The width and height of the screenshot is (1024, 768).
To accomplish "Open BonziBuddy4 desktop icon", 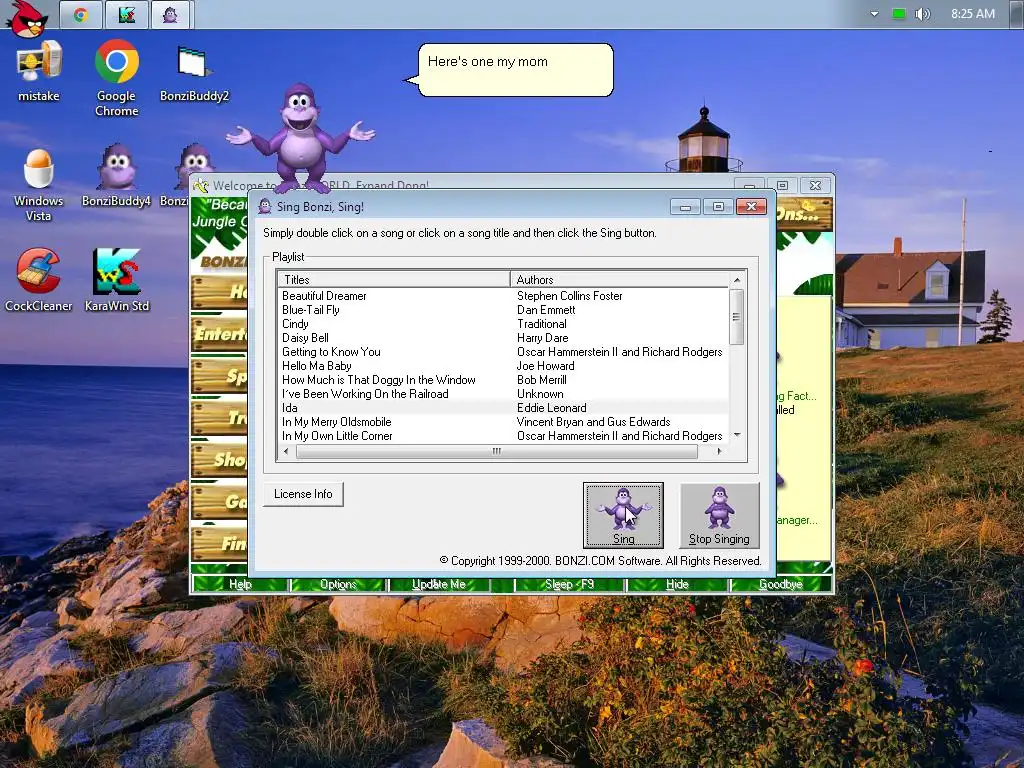I will [116, 176].
